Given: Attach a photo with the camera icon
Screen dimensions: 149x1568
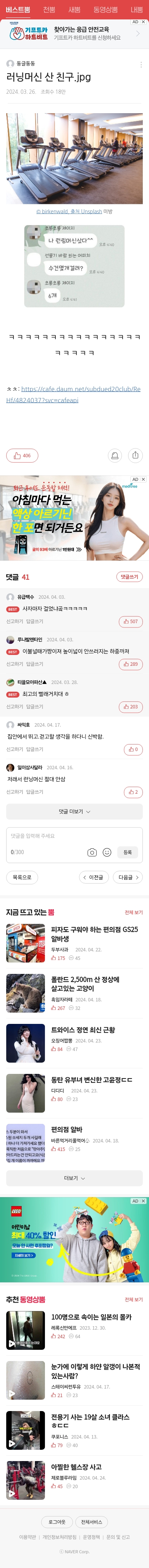Looking at the screenshot, I should click(x=92, y=852).
